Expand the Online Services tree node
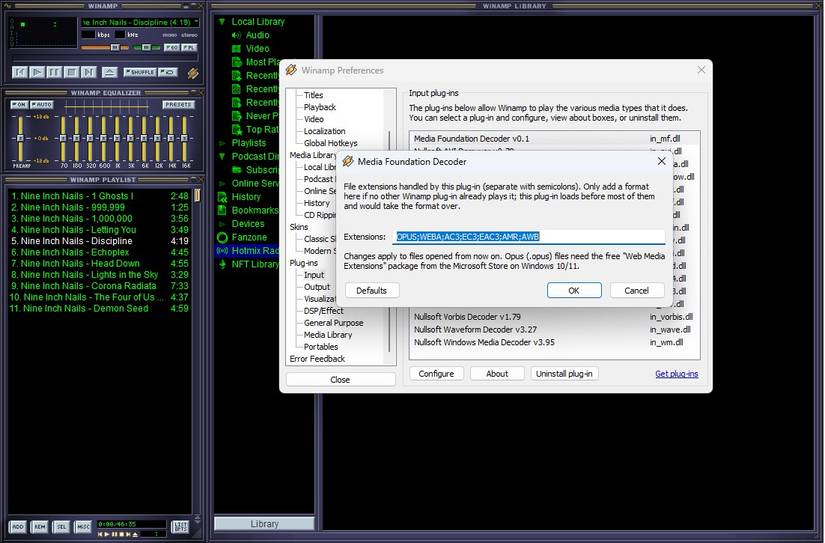This screenshot has height=543, width=825. pos(222,183)
